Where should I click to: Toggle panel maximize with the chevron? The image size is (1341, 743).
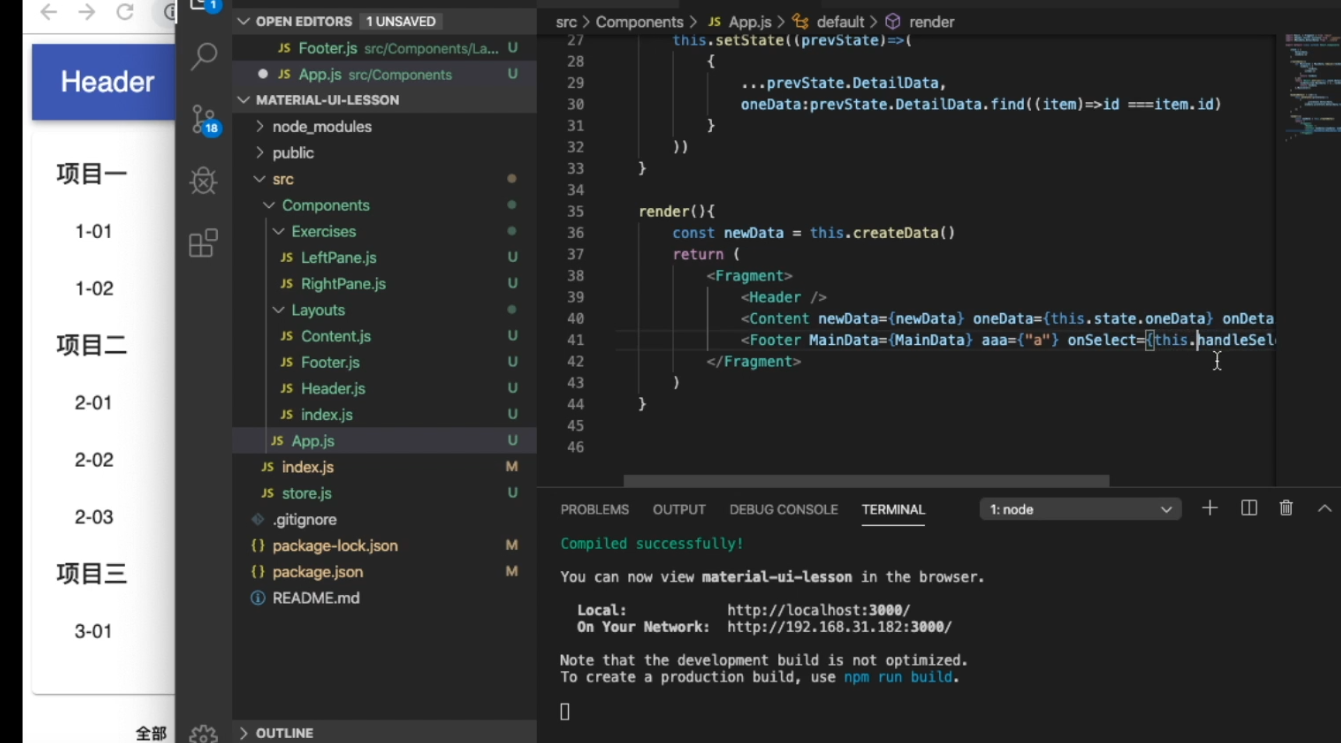click(1324, 508)
